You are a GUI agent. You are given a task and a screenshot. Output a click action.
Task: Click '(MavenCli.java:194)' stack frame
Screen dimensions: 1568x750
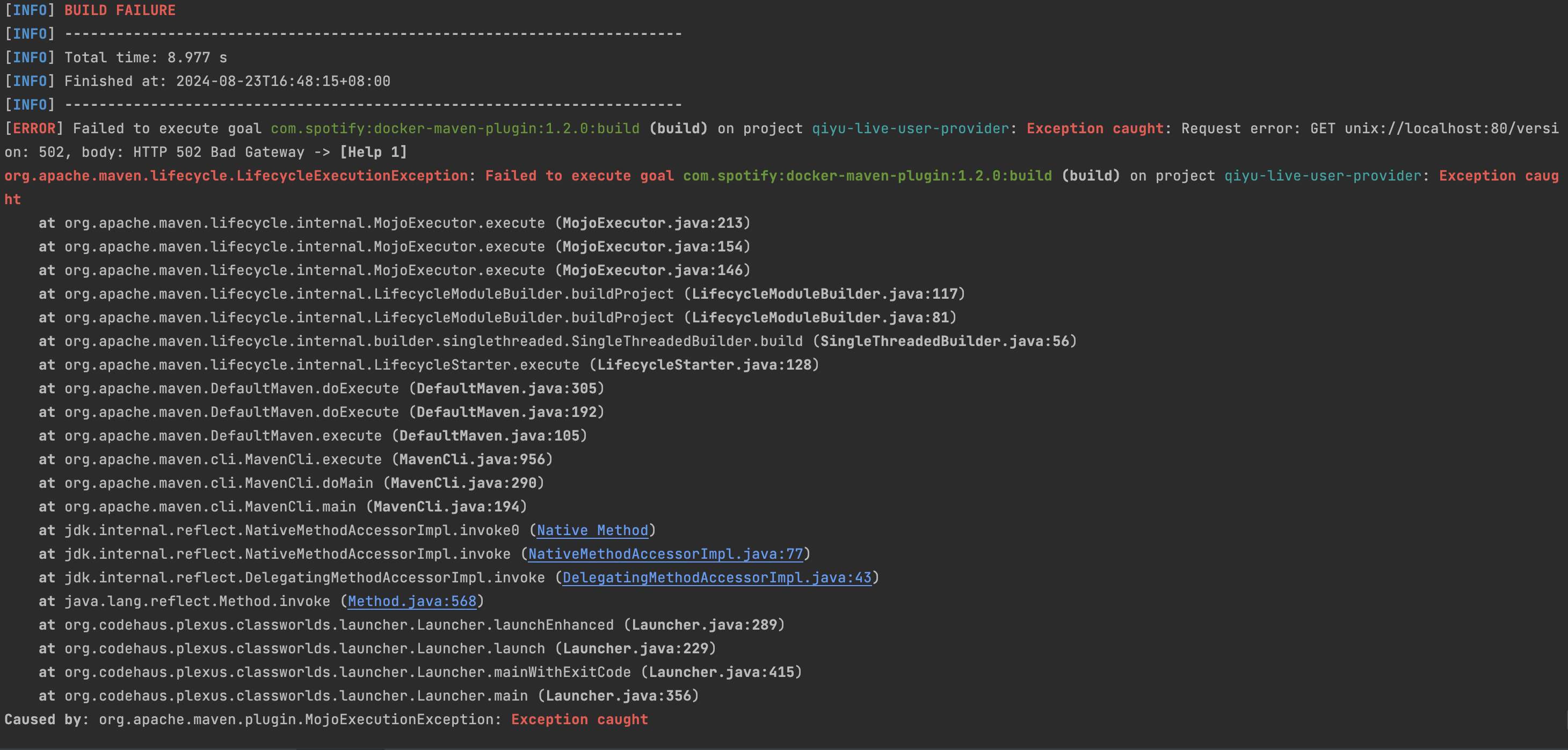click(x=447, y=507)
